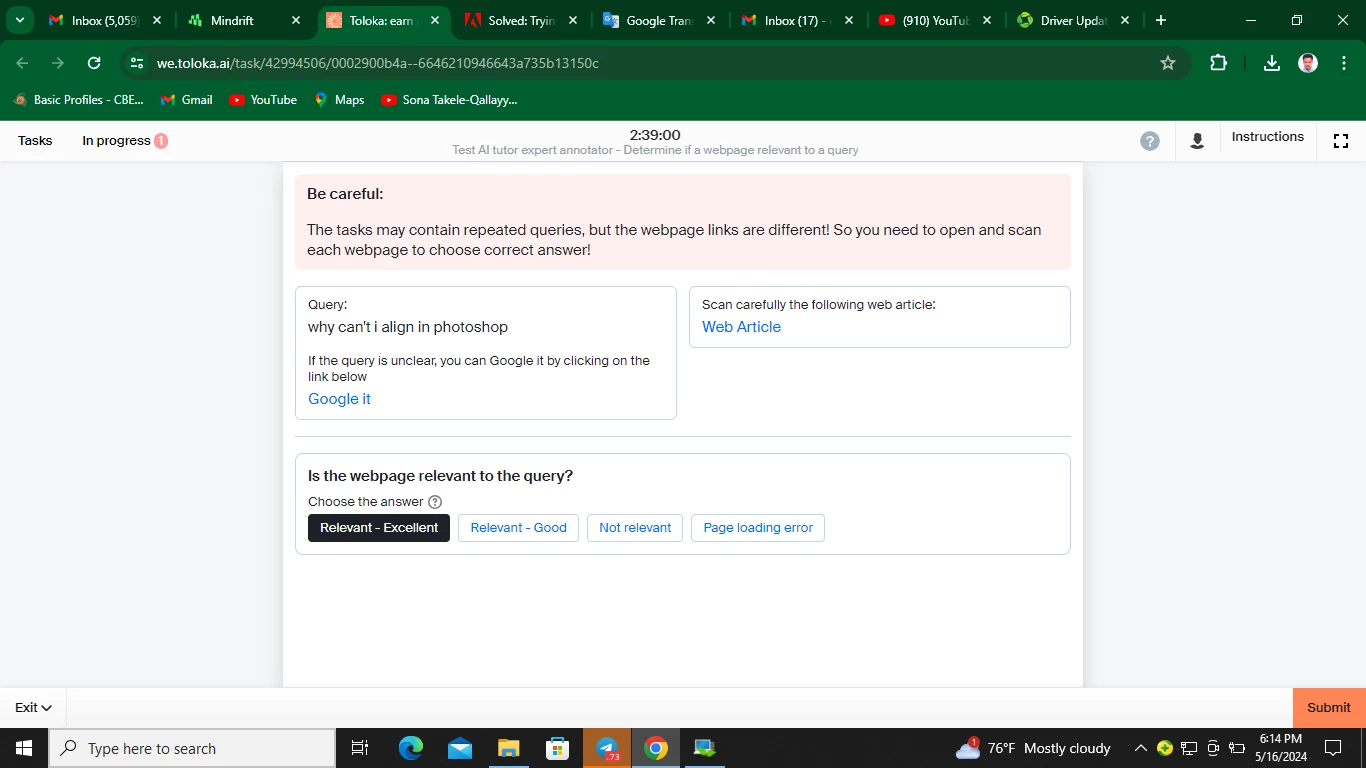Switch to the Mindrift tab
Screen dimensions: 1366x768
point(243,20)
